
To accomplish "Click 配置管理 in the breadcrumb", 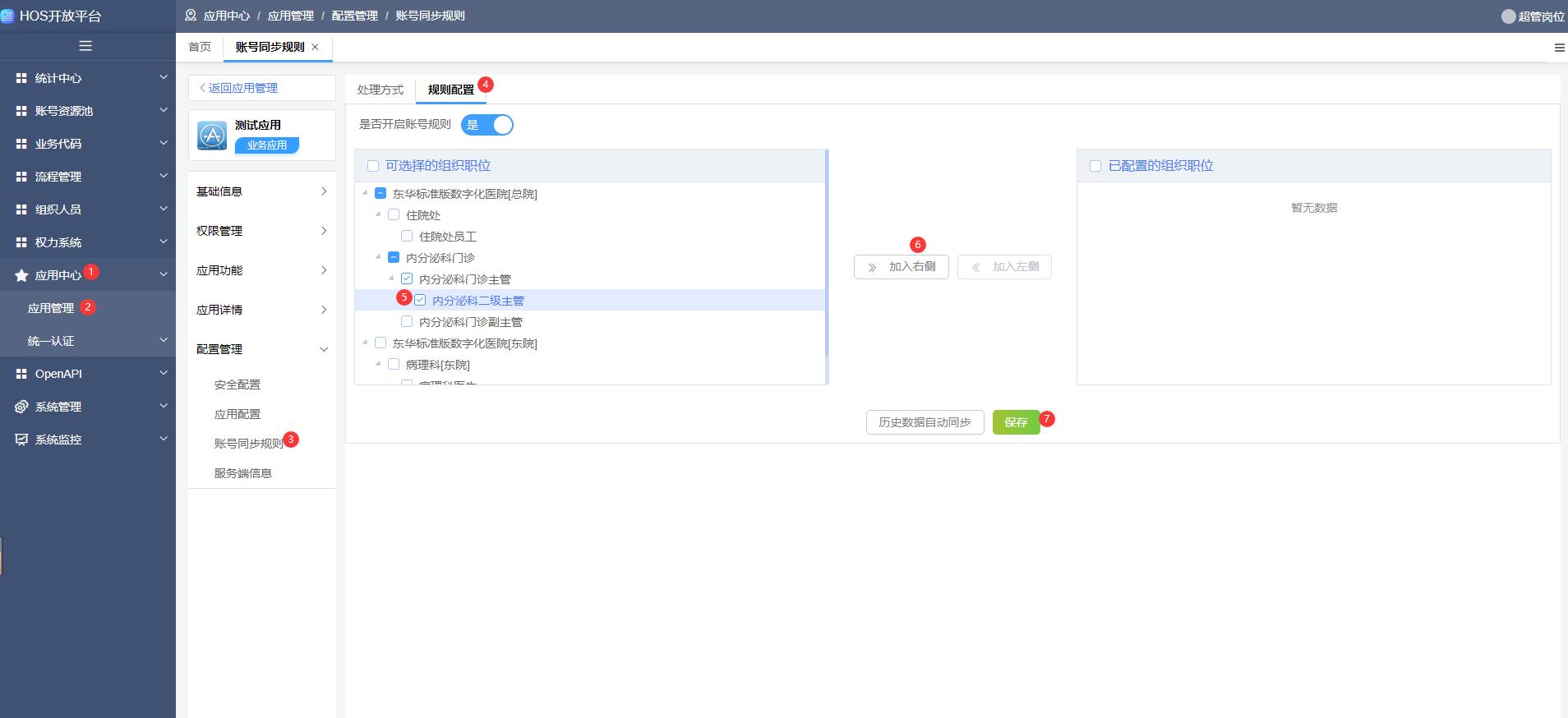I will 355,16.
